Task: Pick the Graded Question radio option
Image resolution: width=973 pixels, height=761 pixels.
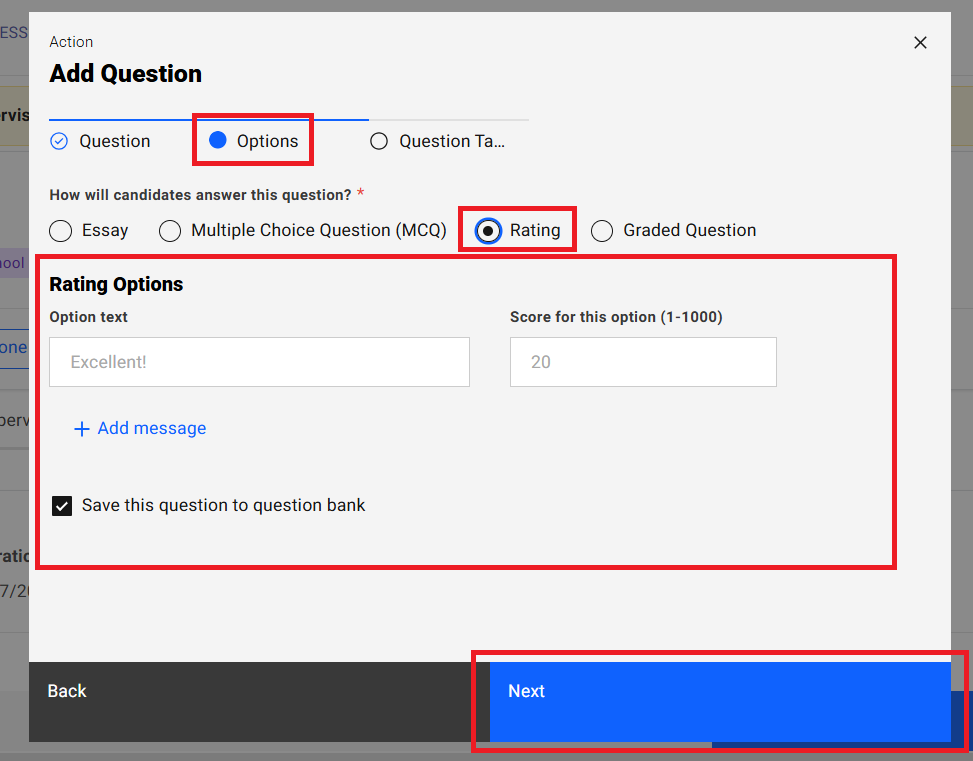Action: [602, 231]
